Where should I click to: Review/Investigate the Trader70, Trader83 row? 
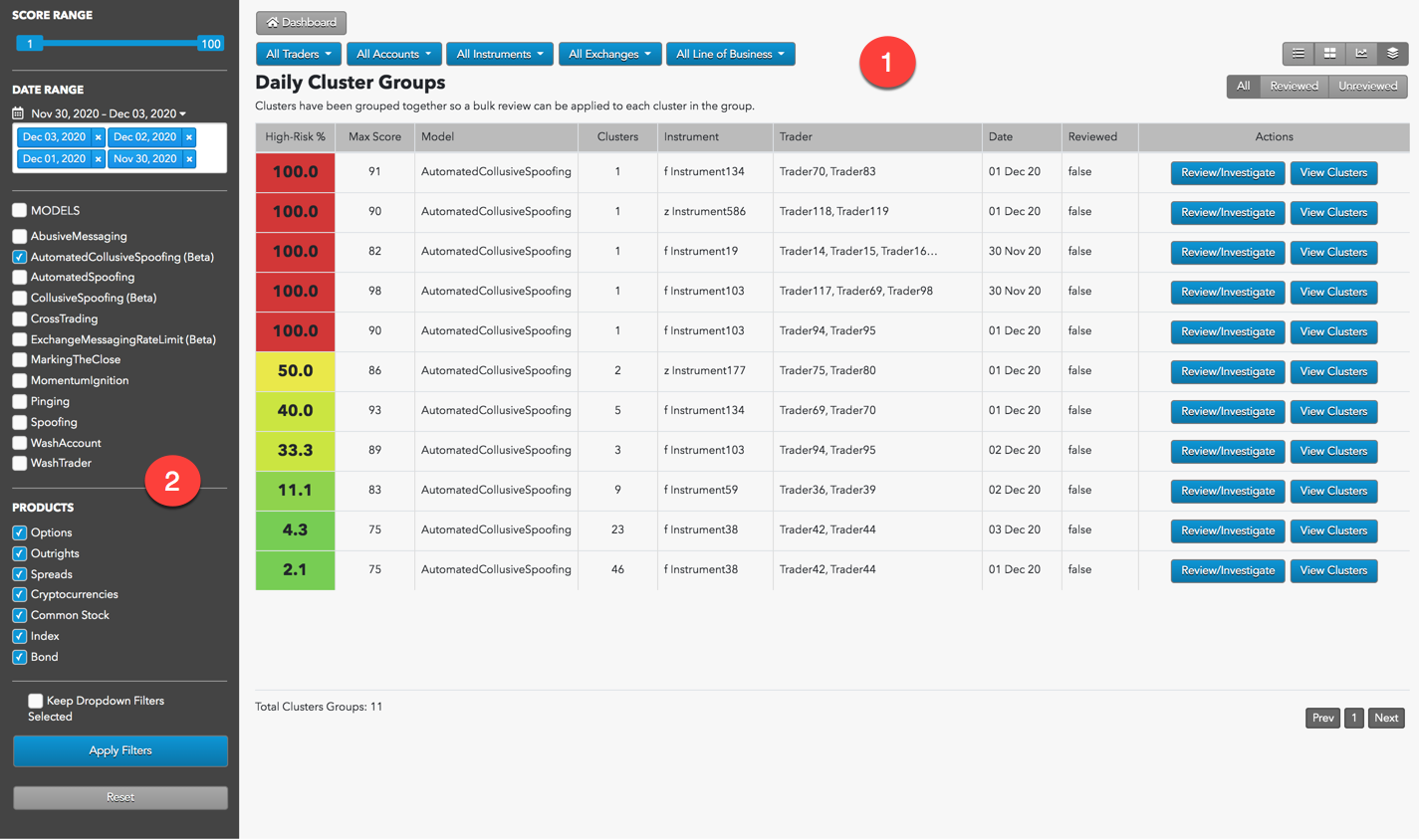coord(1228,172)
